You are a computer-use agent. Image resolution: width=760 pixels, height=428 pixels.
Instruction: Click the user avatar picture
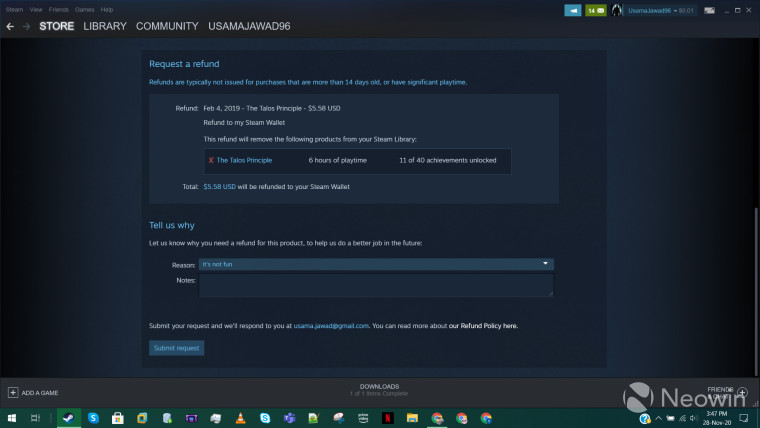617,10
